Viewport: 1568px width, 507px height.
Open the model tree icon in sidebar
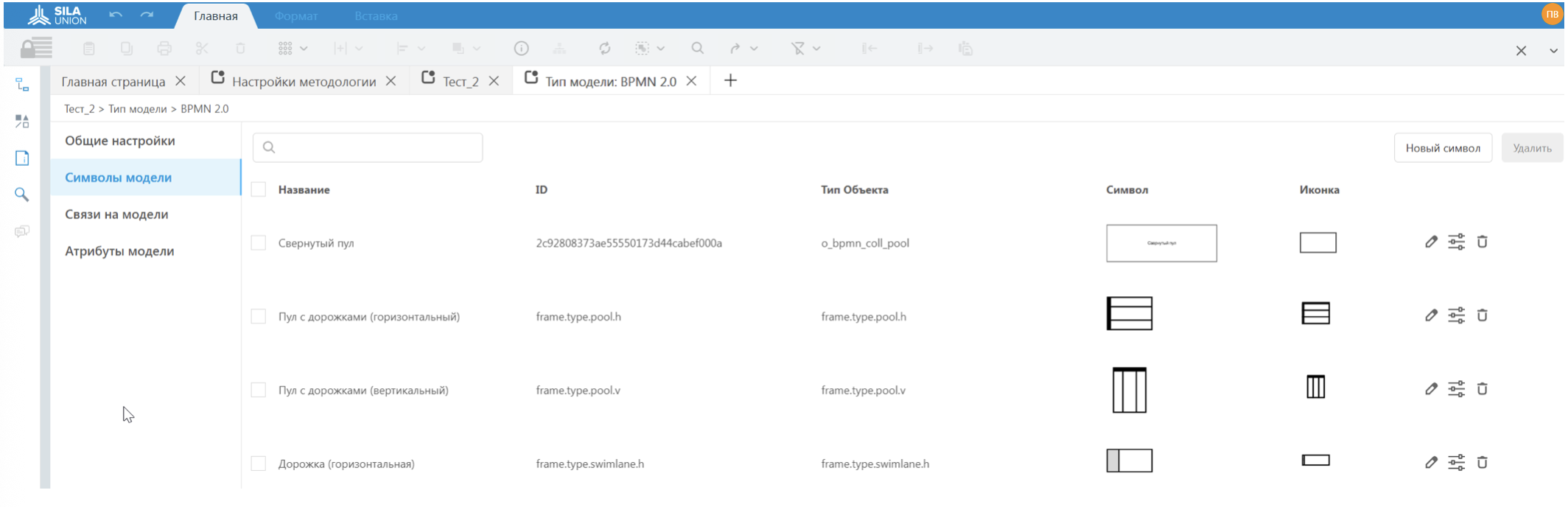(22, 85)
